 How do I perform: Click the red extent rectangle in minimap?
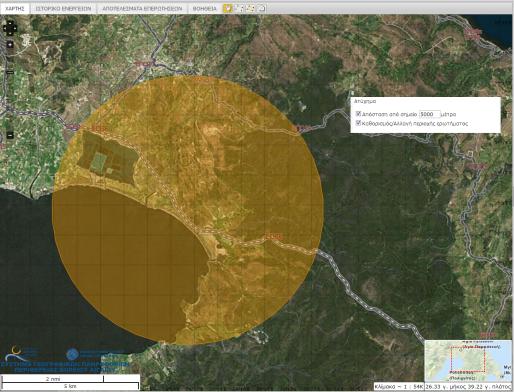point(468,359)
